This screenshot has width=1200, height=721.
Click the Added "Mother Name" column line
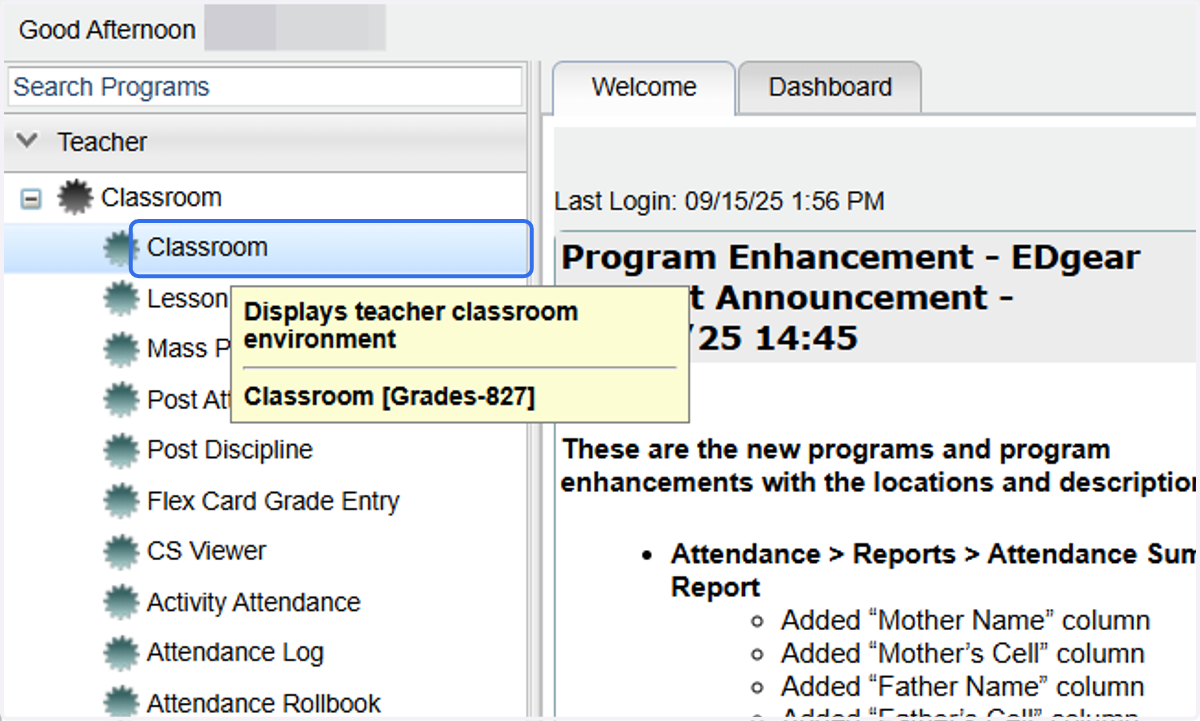pos(965,620)
